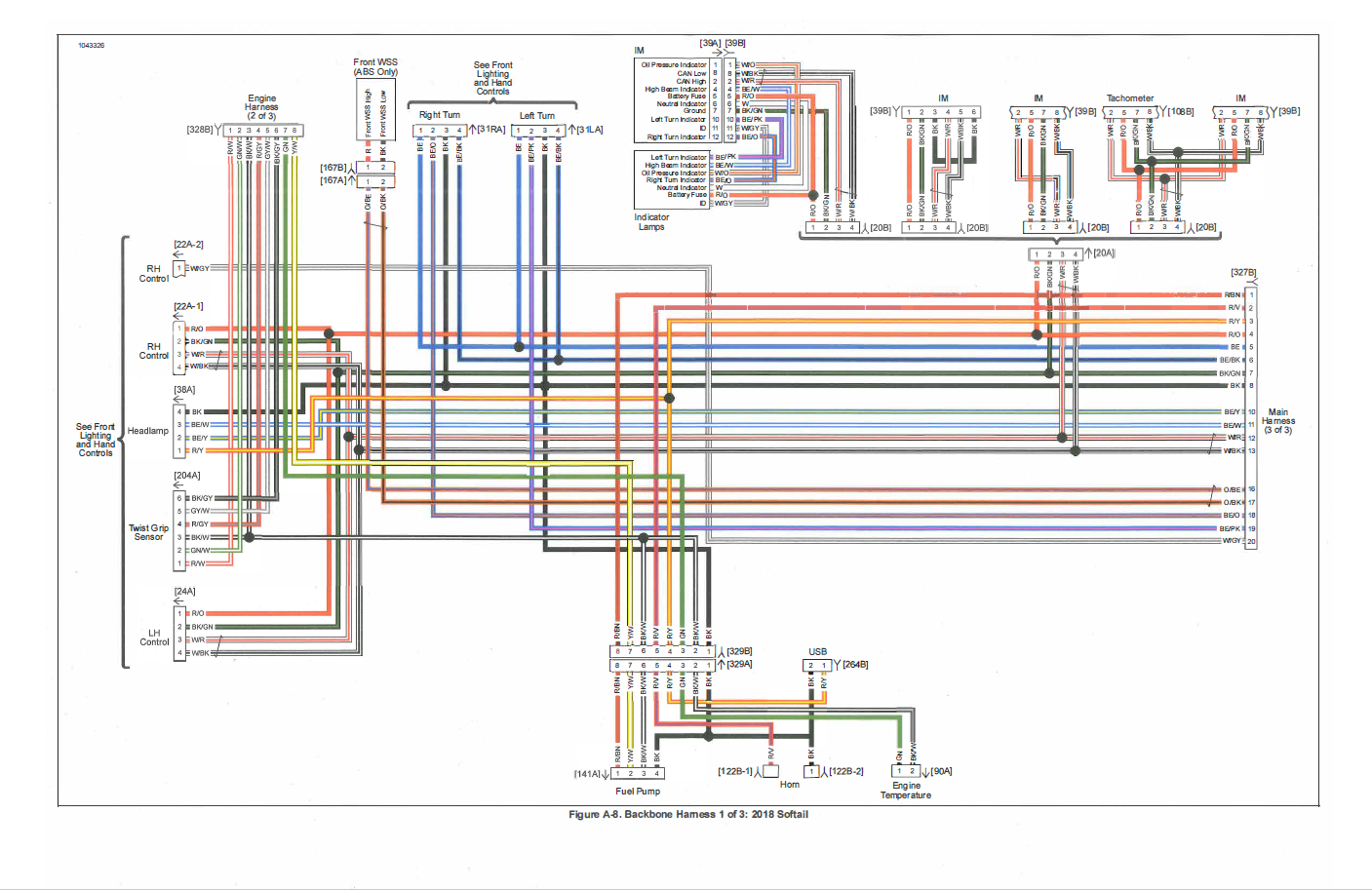Click connector reference [141A] by Fuel Pump
This screenshot has width=1372, height=890.
point(587,774)
